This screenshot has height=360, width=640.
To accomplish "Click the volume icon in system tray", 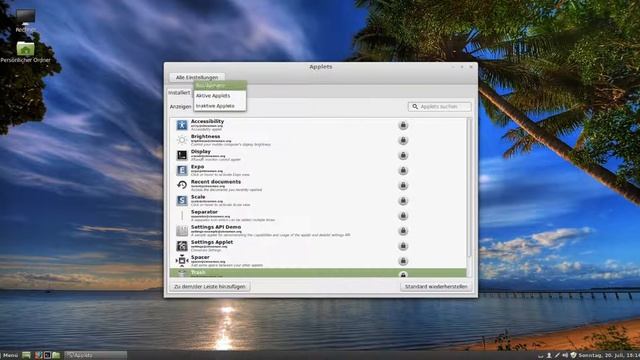I will point(565,356).
